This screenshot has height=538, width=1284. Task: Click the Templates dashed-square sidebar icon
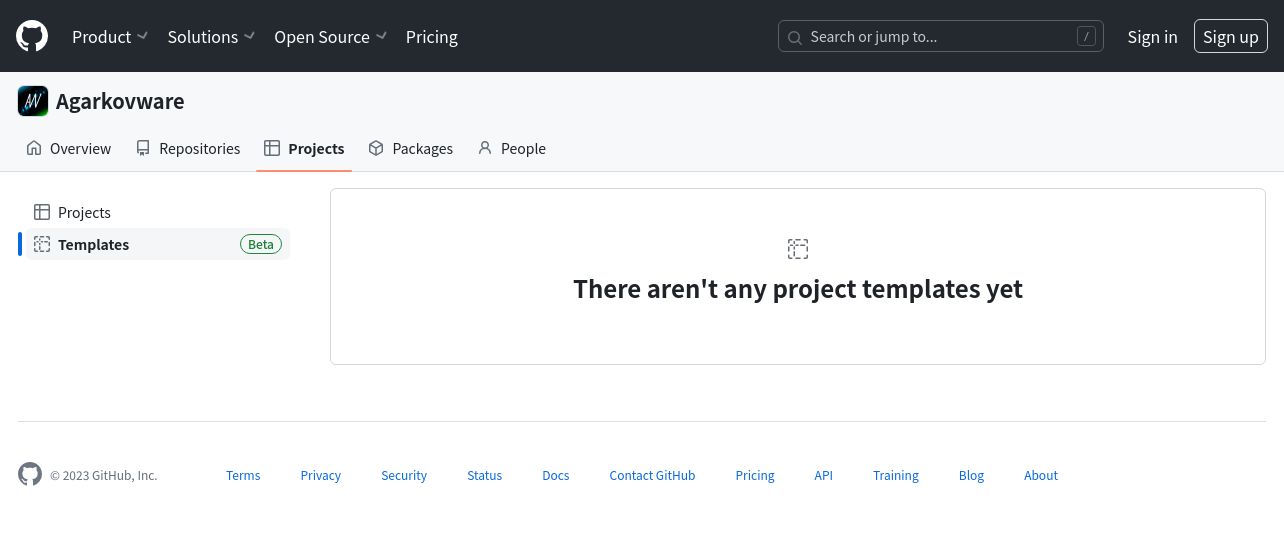pos(42,244)
